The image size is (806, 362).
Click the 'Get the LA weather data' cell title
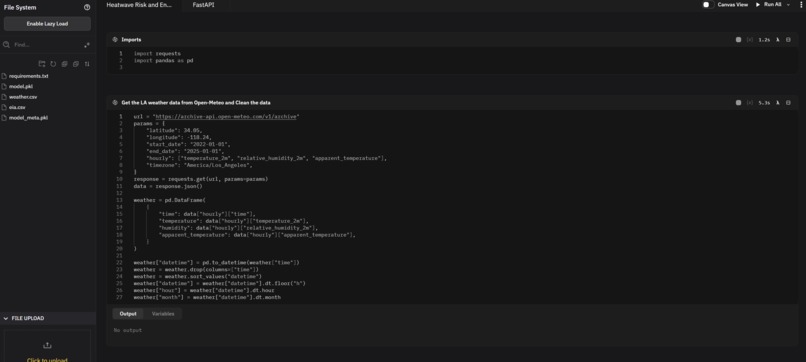[196, 103]
